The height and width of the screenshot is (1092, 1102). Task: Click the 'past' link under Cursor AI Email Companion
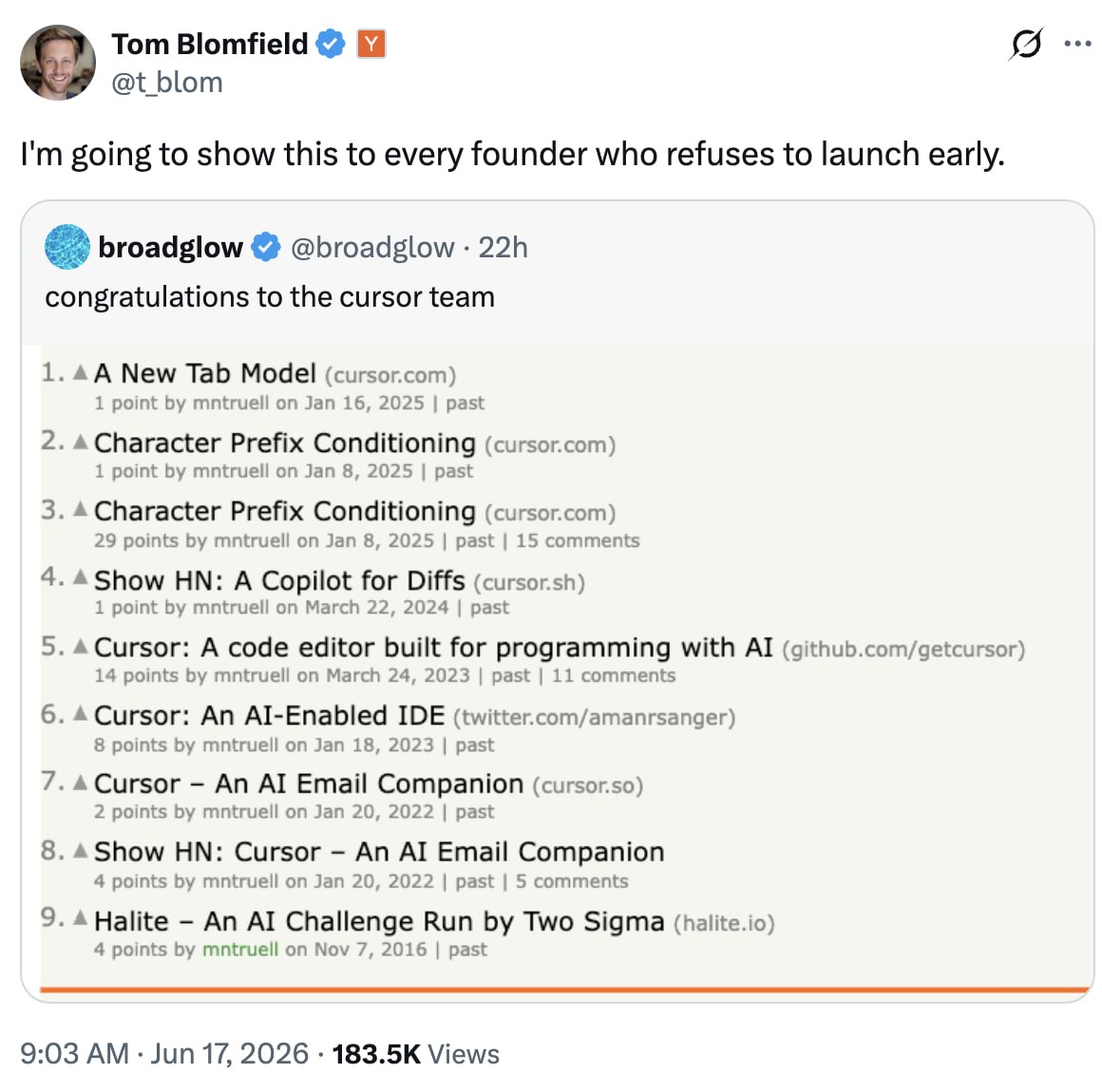(475, 812)
